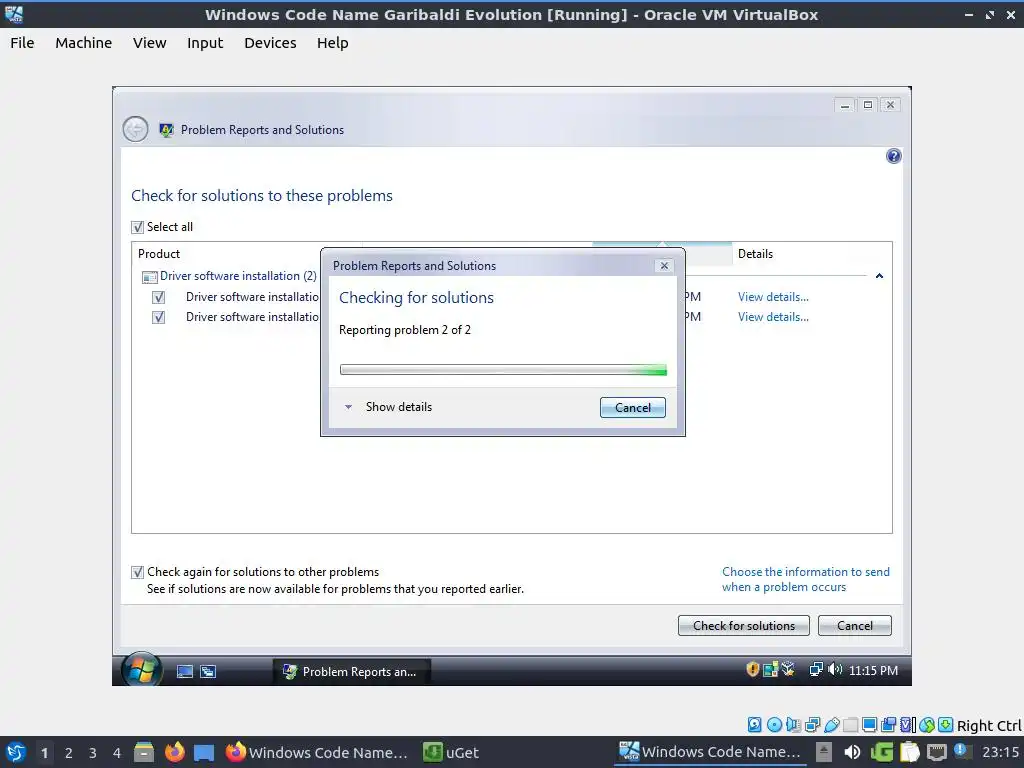Open the View menu
1024x768 pixels.
tap(150, 43)
